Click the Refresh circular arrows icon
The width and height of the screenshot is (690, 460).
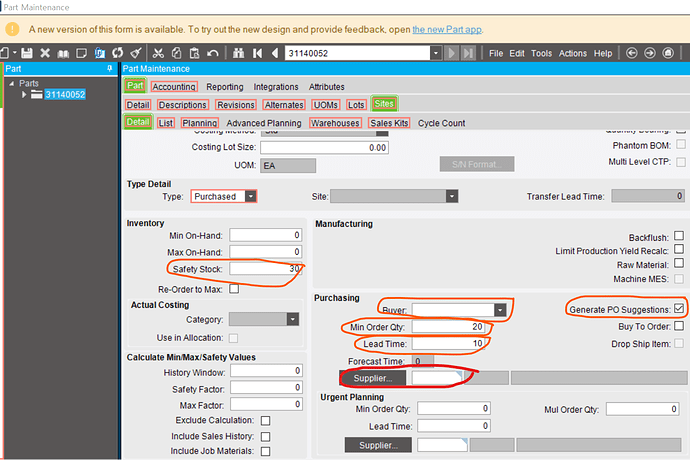117,53
